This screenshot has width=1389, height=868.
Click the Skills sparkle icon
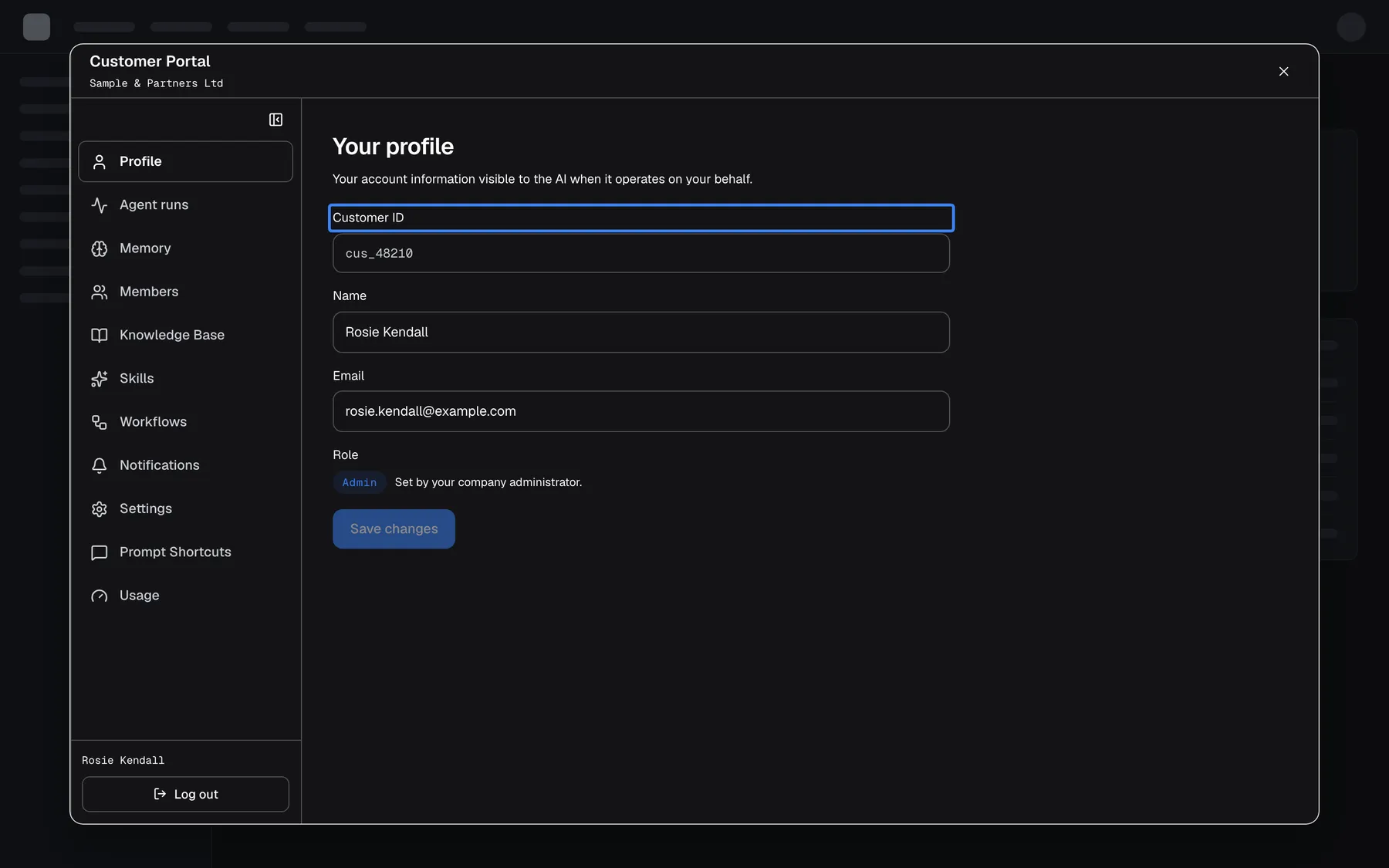[x=100, y=378]
